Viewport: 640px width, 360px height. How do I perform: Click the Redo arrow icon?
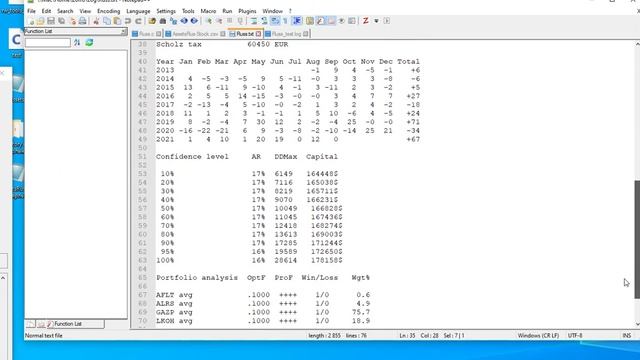[x=138, y=21]
